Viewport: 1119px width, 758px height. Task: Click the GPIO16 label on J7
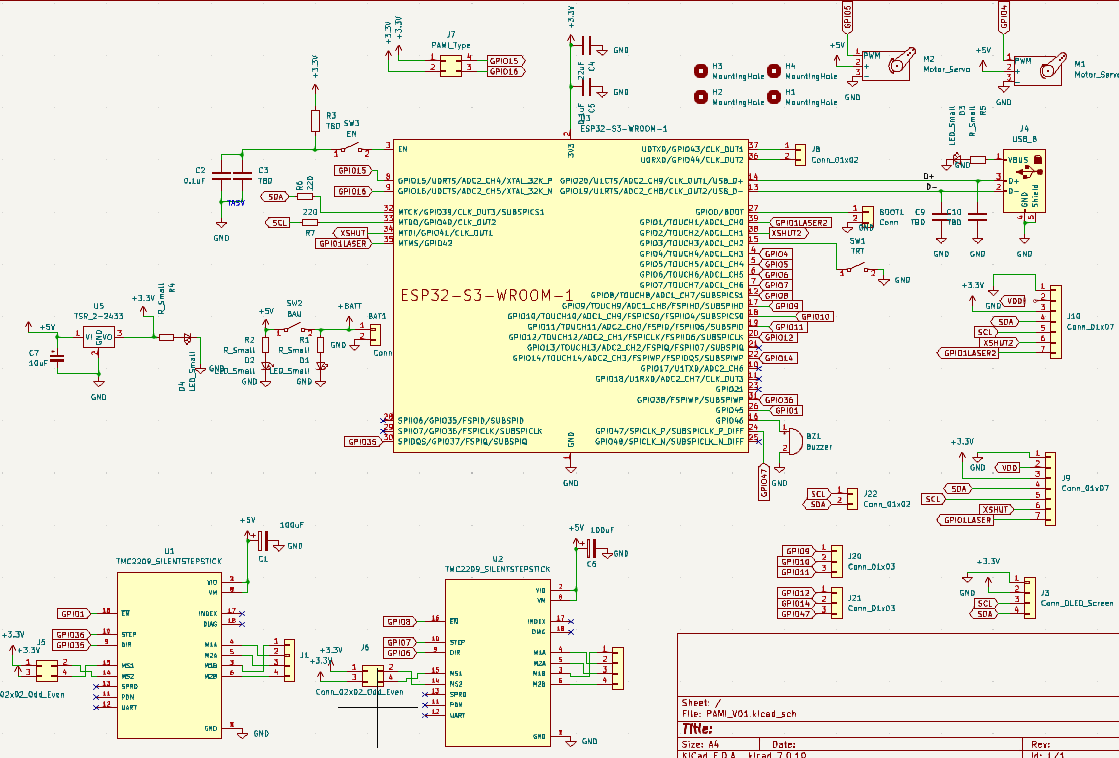coord(506,71)
